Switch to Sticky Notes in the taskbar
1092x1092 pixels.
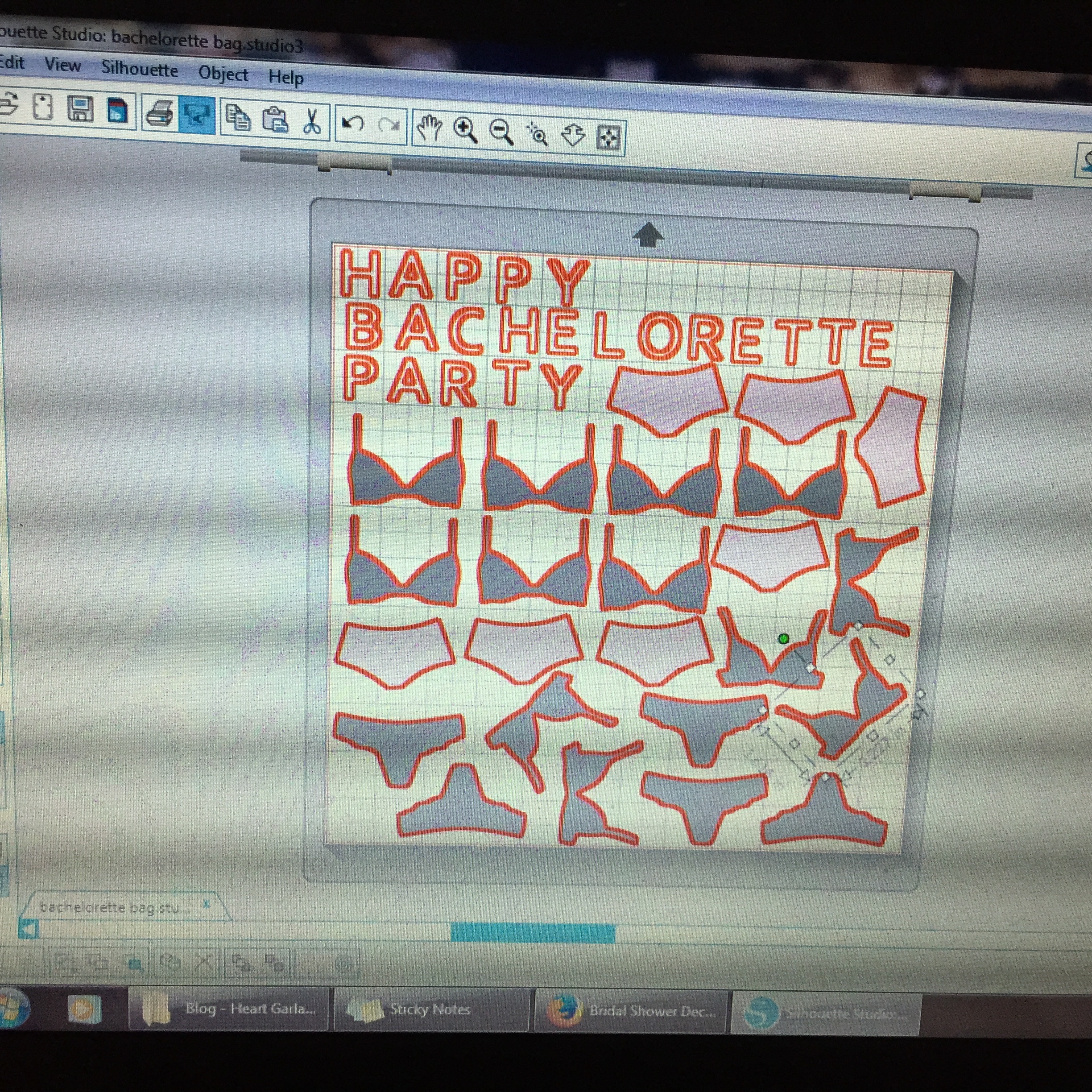coord(433,1010)
